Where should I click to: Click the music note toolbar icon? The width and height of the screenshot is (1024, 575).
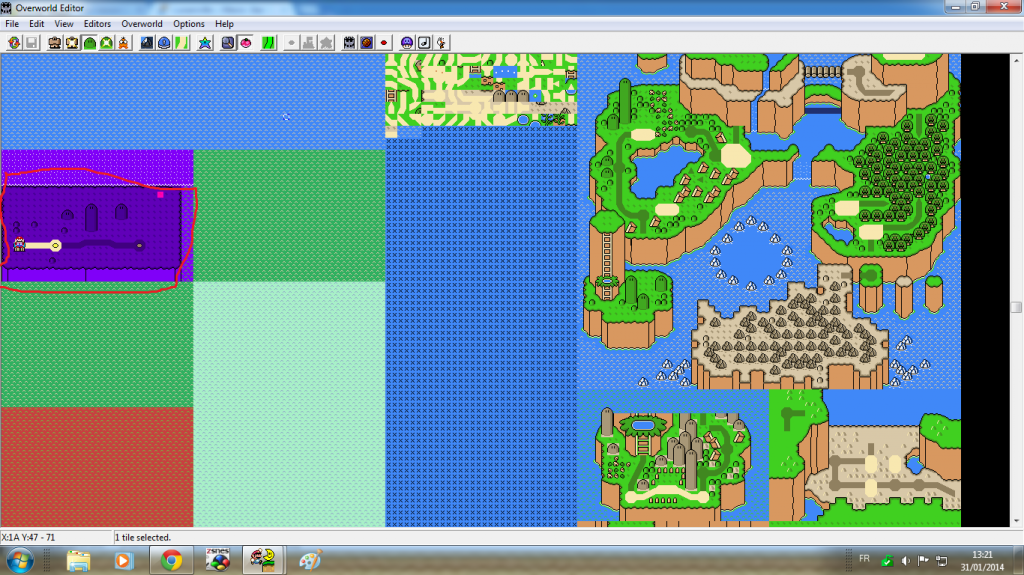pos(424,43)
